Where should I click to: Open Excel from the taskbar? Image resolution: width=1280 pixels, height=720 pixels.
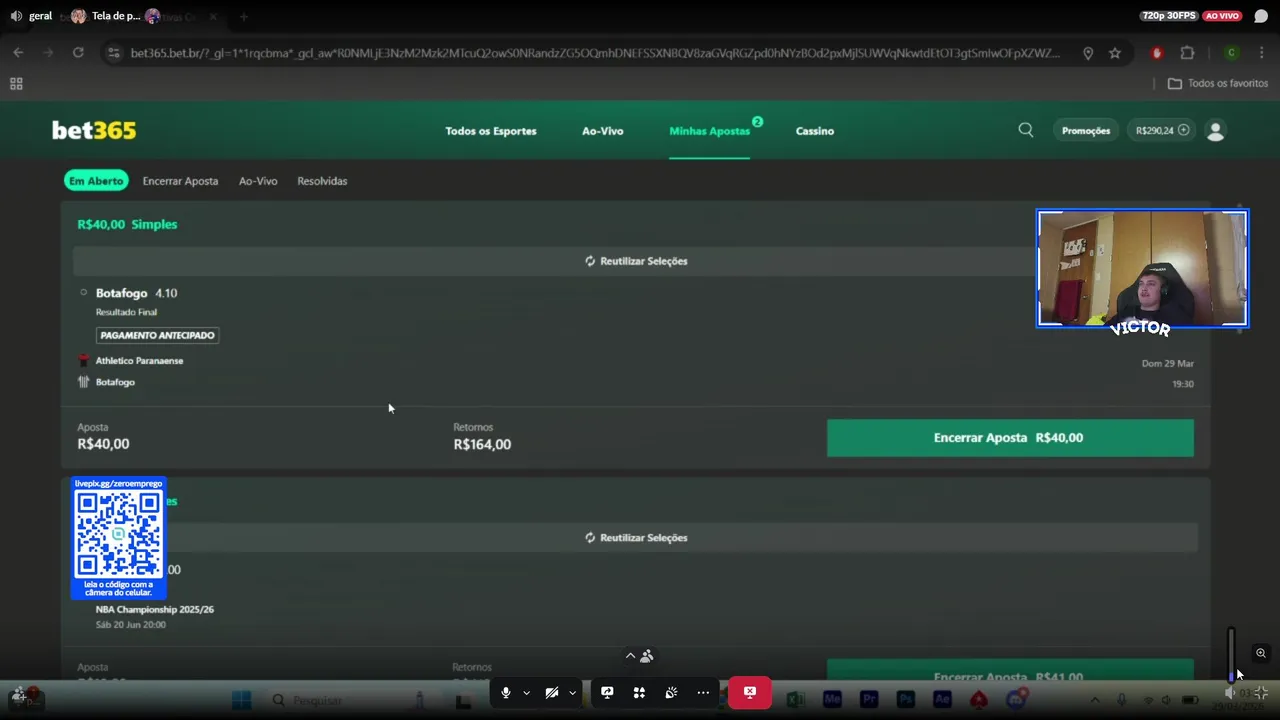(x=795, y=700)
